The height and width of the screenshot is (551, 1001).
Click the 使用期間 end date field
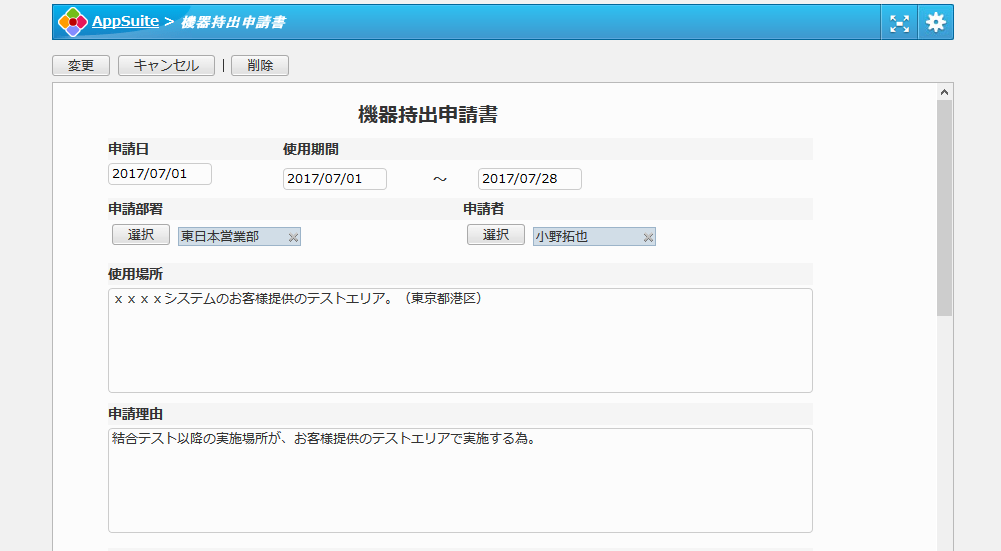click(x=530, y=179)
